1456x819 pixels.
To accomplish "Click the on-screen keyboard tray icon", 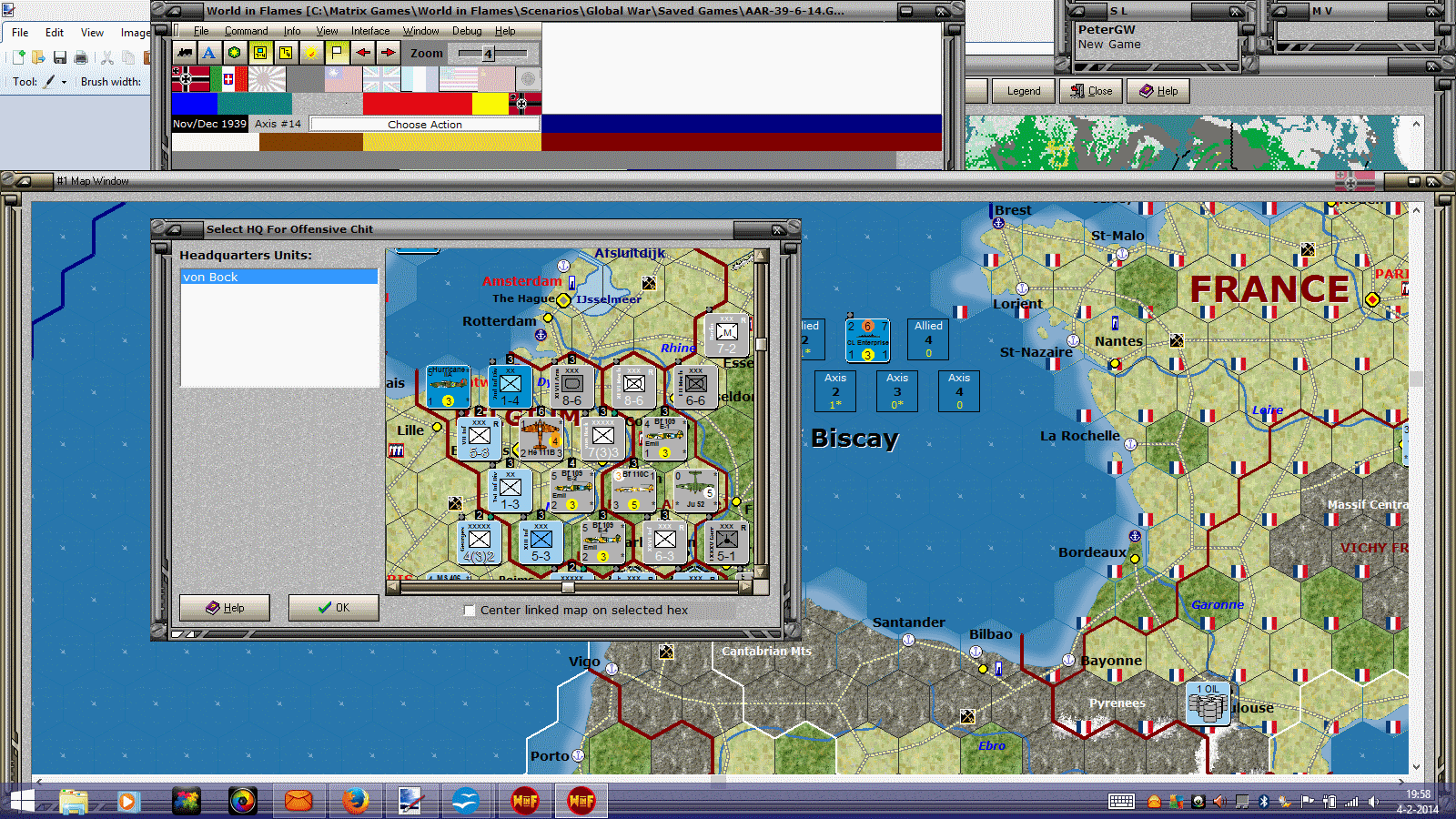I will tap(1121, 801).
